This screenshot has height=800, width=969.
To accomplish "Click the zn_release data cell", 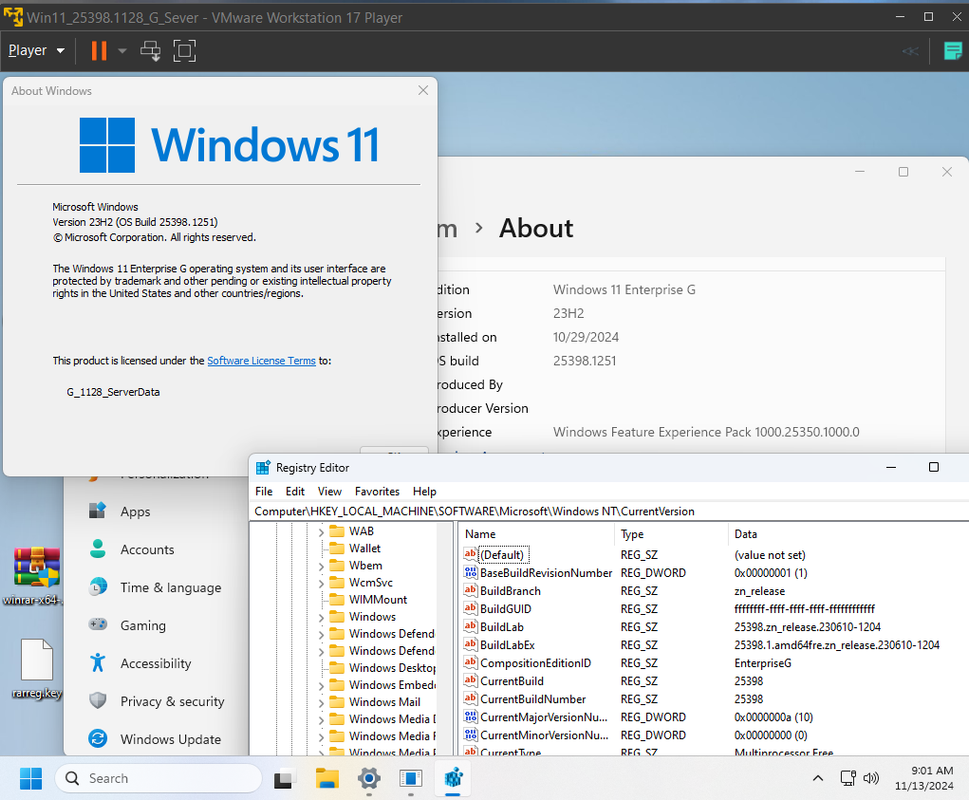I will pos(760,591).
